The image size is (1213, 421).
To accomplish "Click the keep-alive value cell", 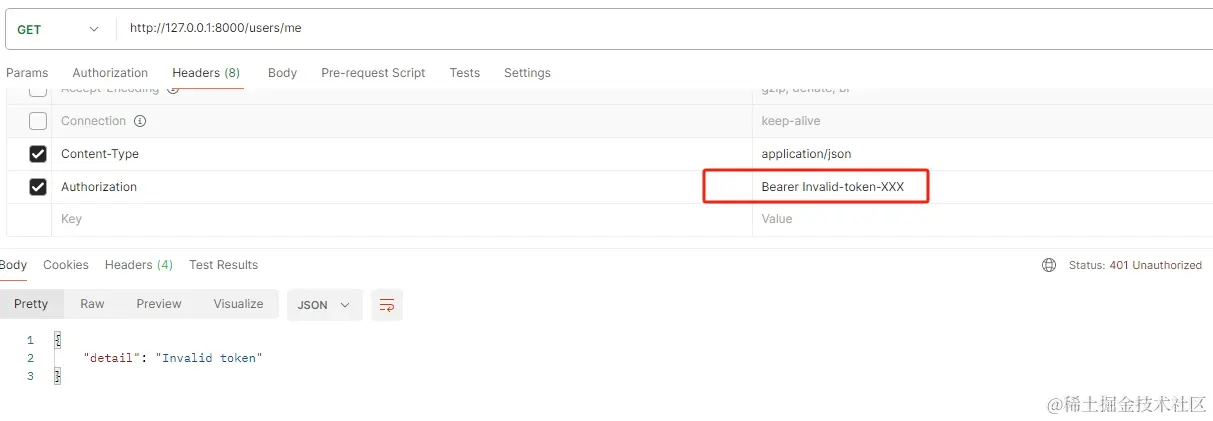I will [982, 121].
